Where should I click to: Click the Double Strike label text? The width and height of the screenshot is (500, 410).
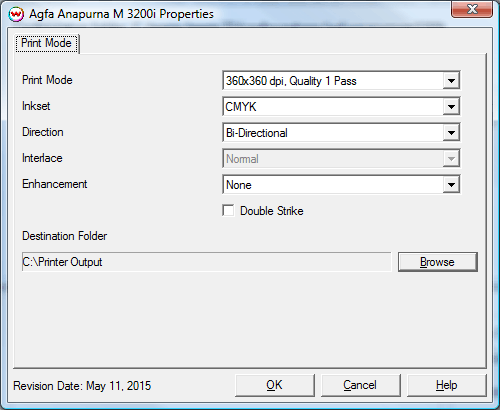point(272,211)
